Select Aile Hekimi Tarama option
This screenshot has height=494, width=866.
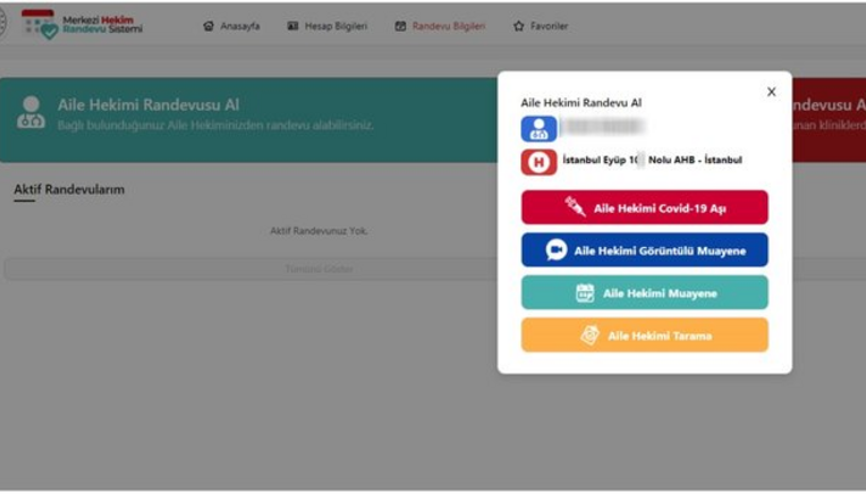[645, 335]
